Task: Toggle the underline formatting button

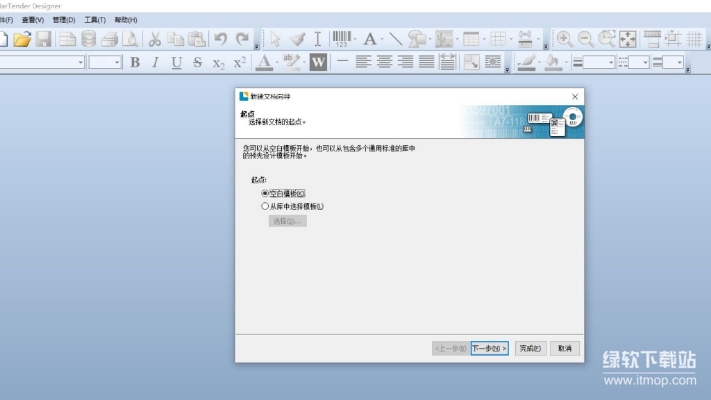Action: (176, 62)
